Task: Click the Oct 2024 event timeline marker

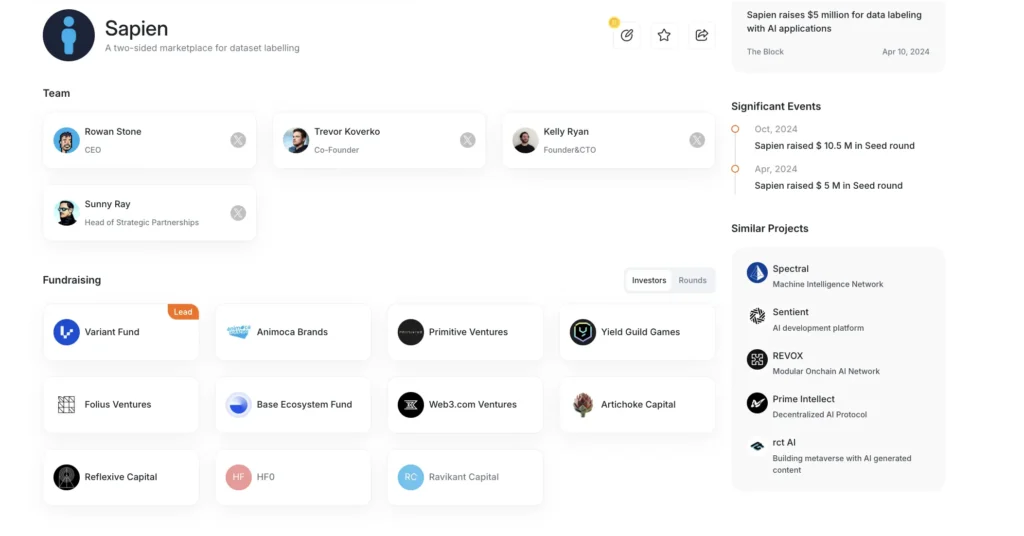Action: point(735,129)
